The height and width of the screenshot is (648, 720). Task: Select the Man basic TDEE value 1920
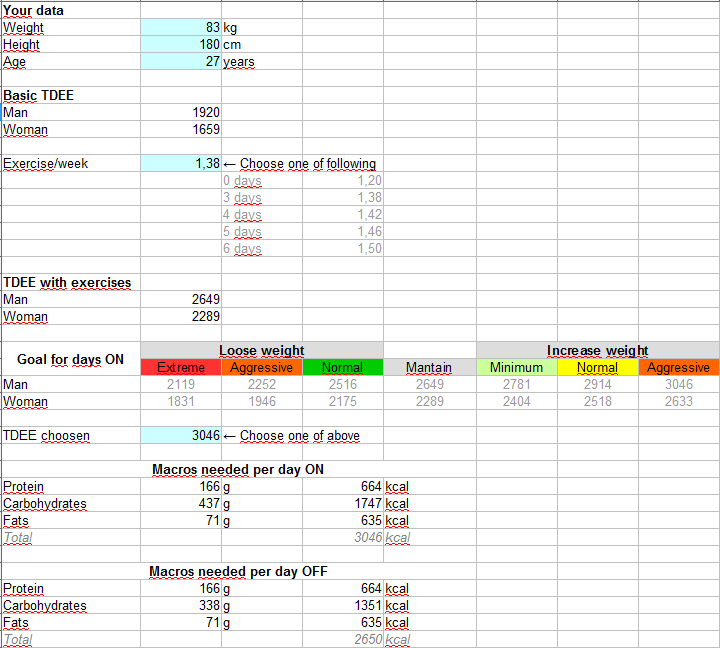pos(181,113)
